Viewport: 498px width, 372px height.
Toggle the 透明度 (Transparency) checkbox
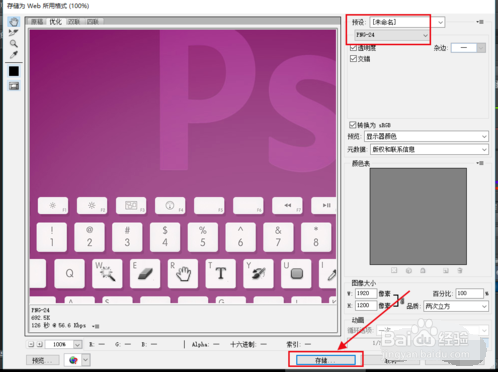353,48
